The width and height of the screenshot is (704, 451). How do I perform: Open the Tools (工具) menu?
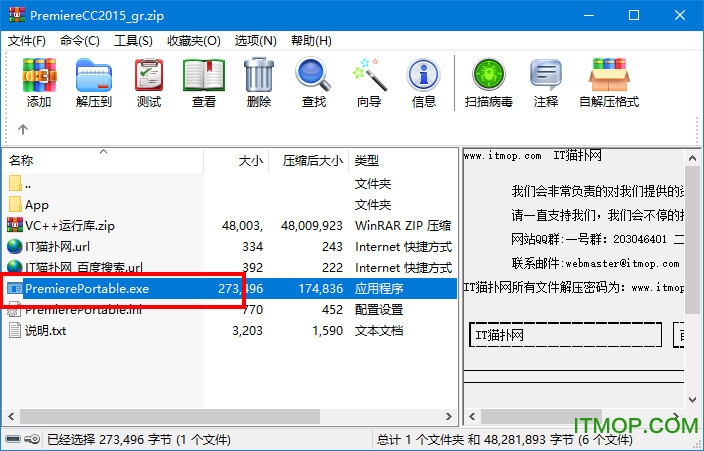[133, 41]
